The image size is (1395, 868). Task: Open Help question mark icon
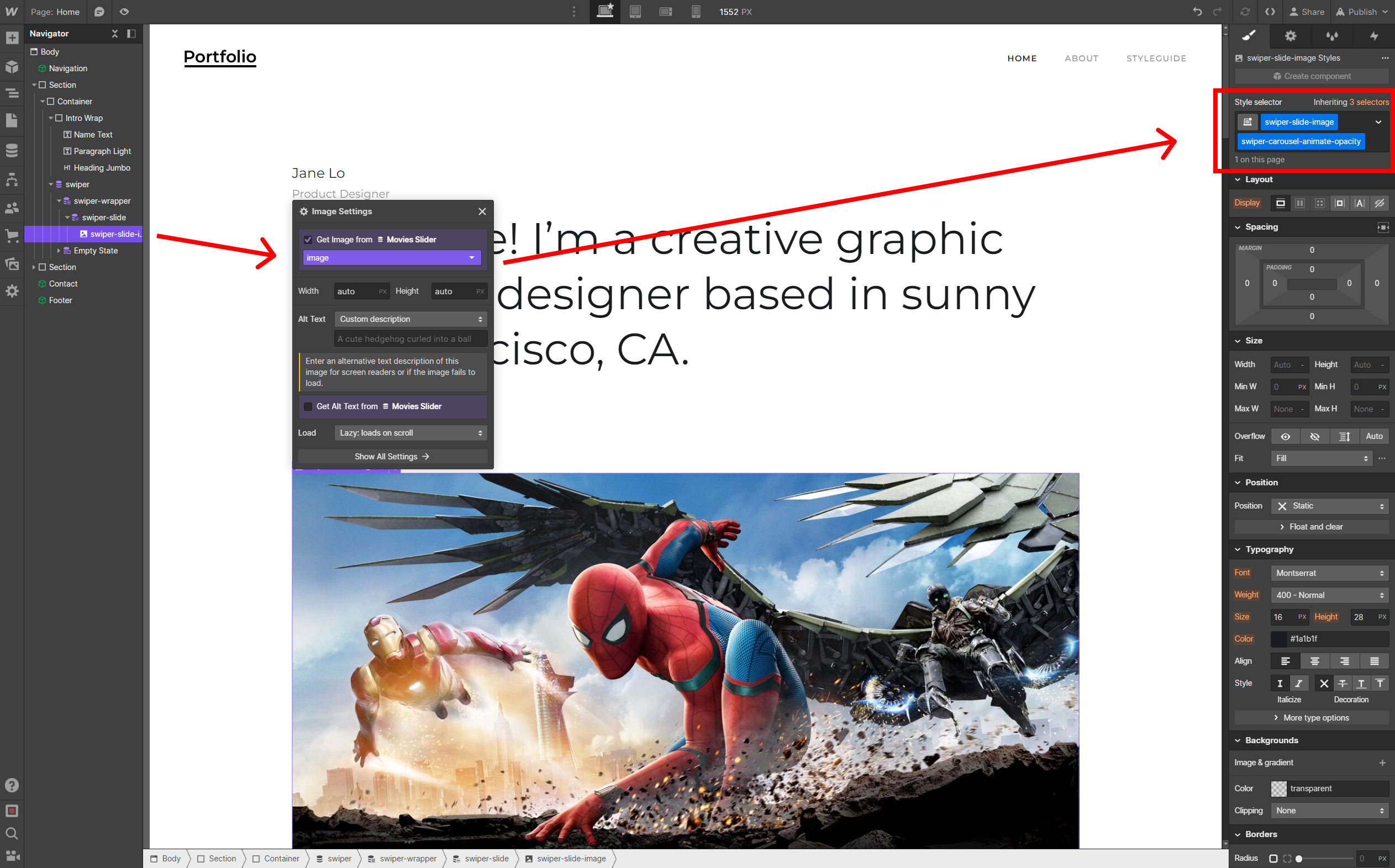12,785
